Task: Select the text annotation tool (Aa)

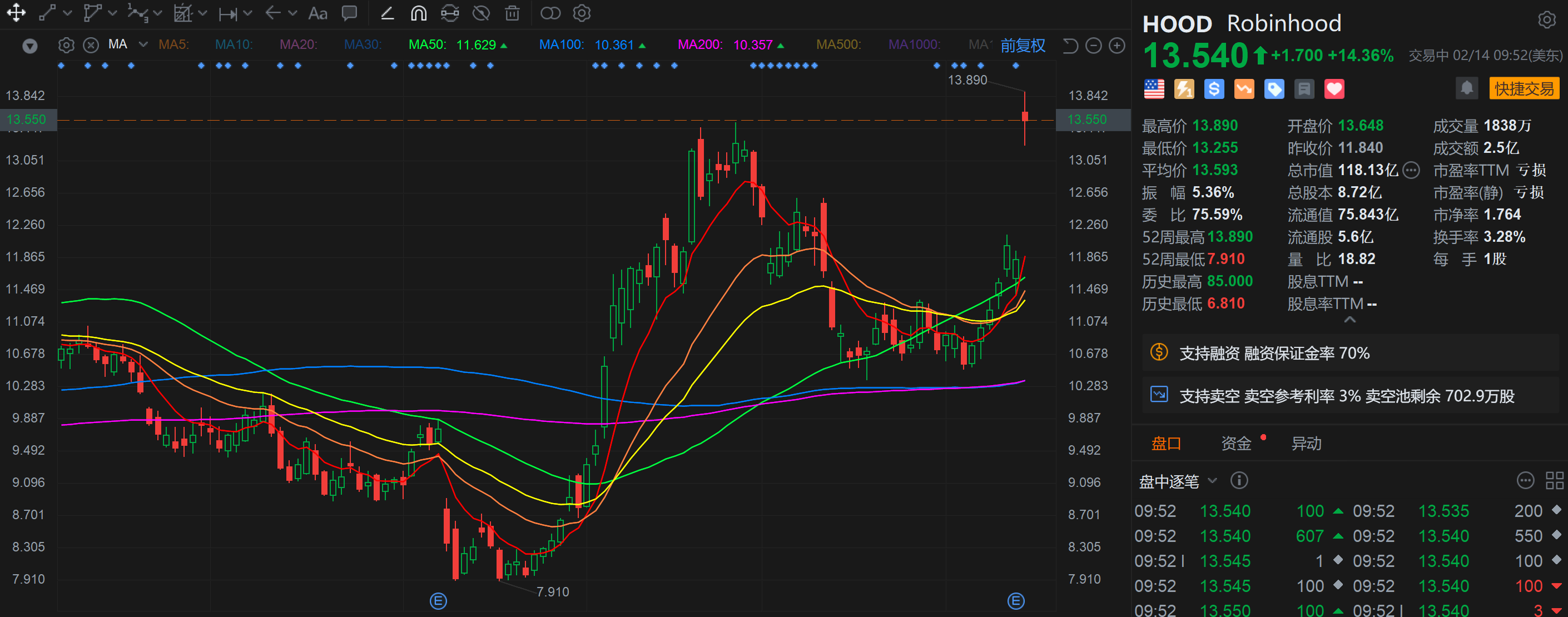Action: [x=317, y=13]
